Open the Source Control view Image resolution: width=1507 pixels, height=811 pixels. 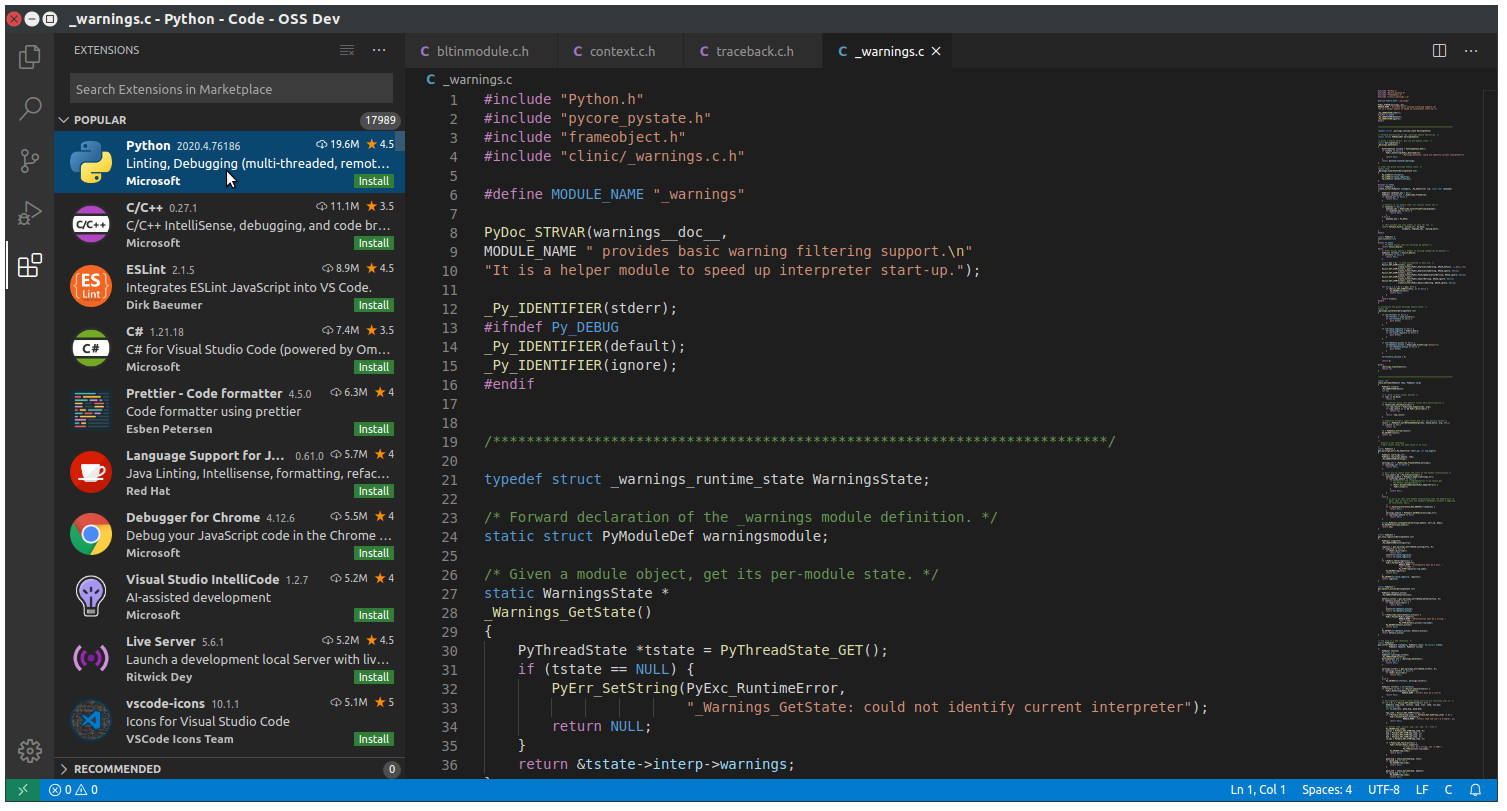[30, 161]
